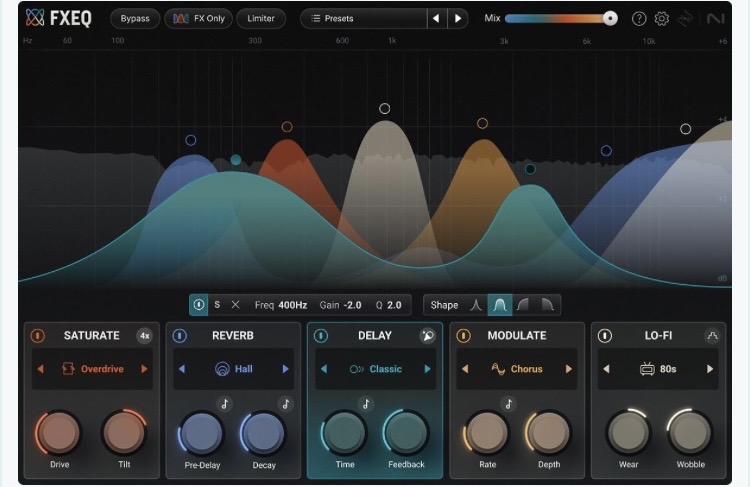
Task: Select previous Lo-Fi type before 80s
Action: (607, 369)
